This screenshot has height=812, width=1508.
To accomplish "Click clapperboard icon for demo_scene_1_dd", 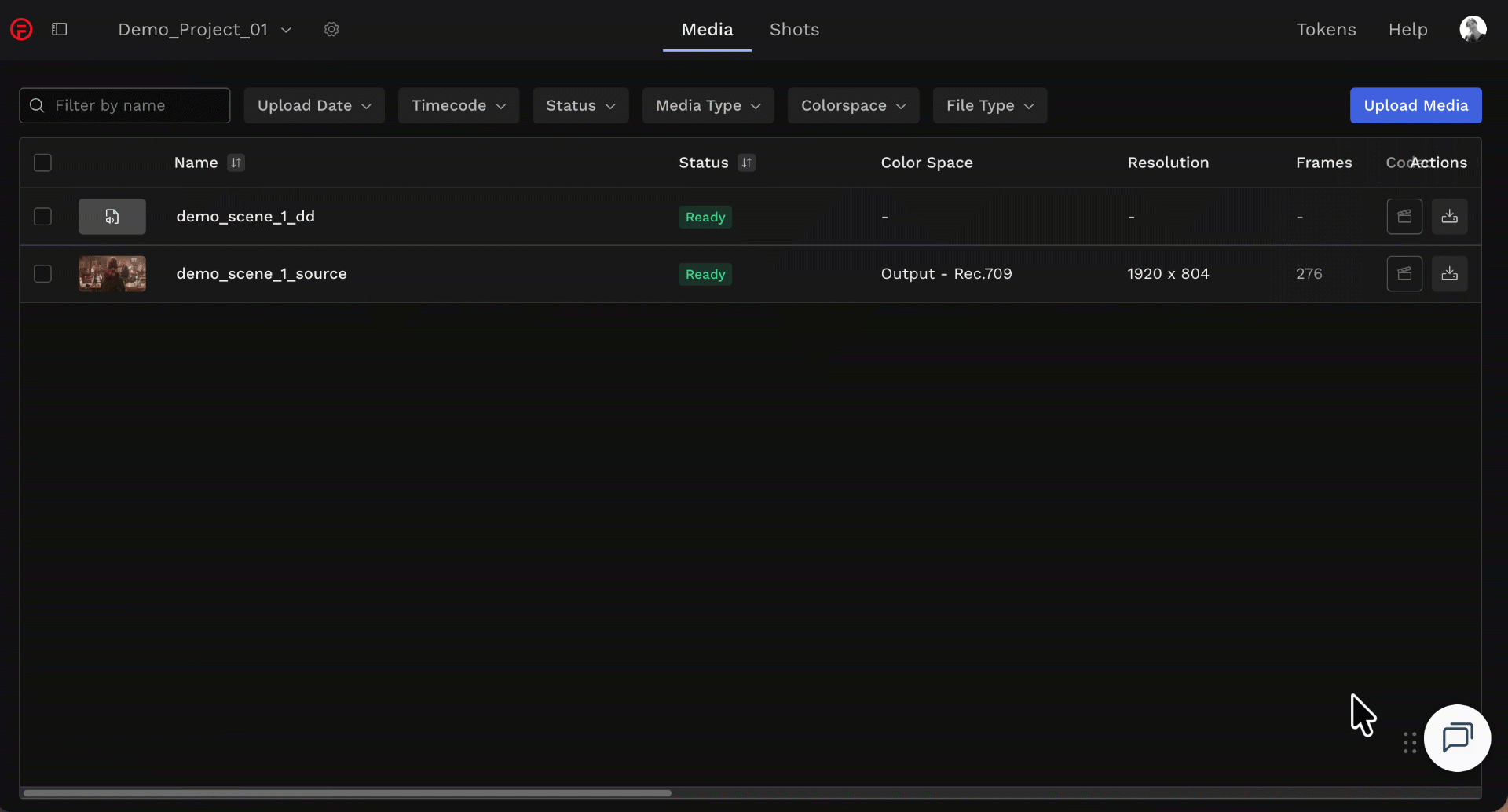I will 1404,217.
